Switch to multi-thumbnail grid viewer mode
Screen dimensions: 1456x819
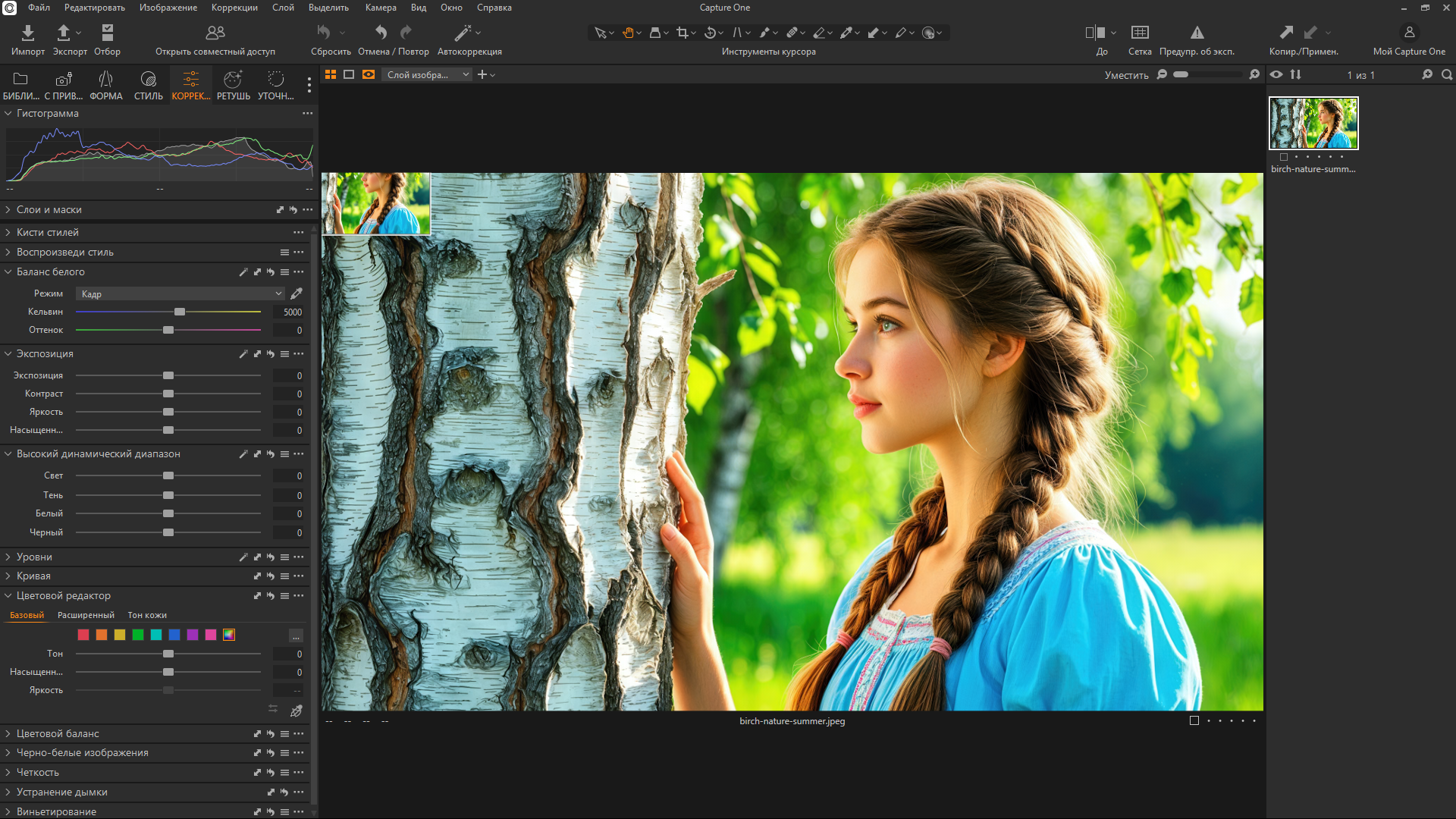[331, 74]
